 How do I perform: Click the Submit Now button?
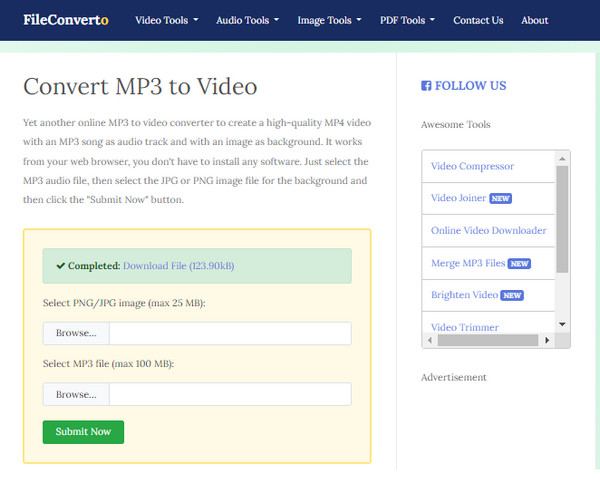click(83, 432)
